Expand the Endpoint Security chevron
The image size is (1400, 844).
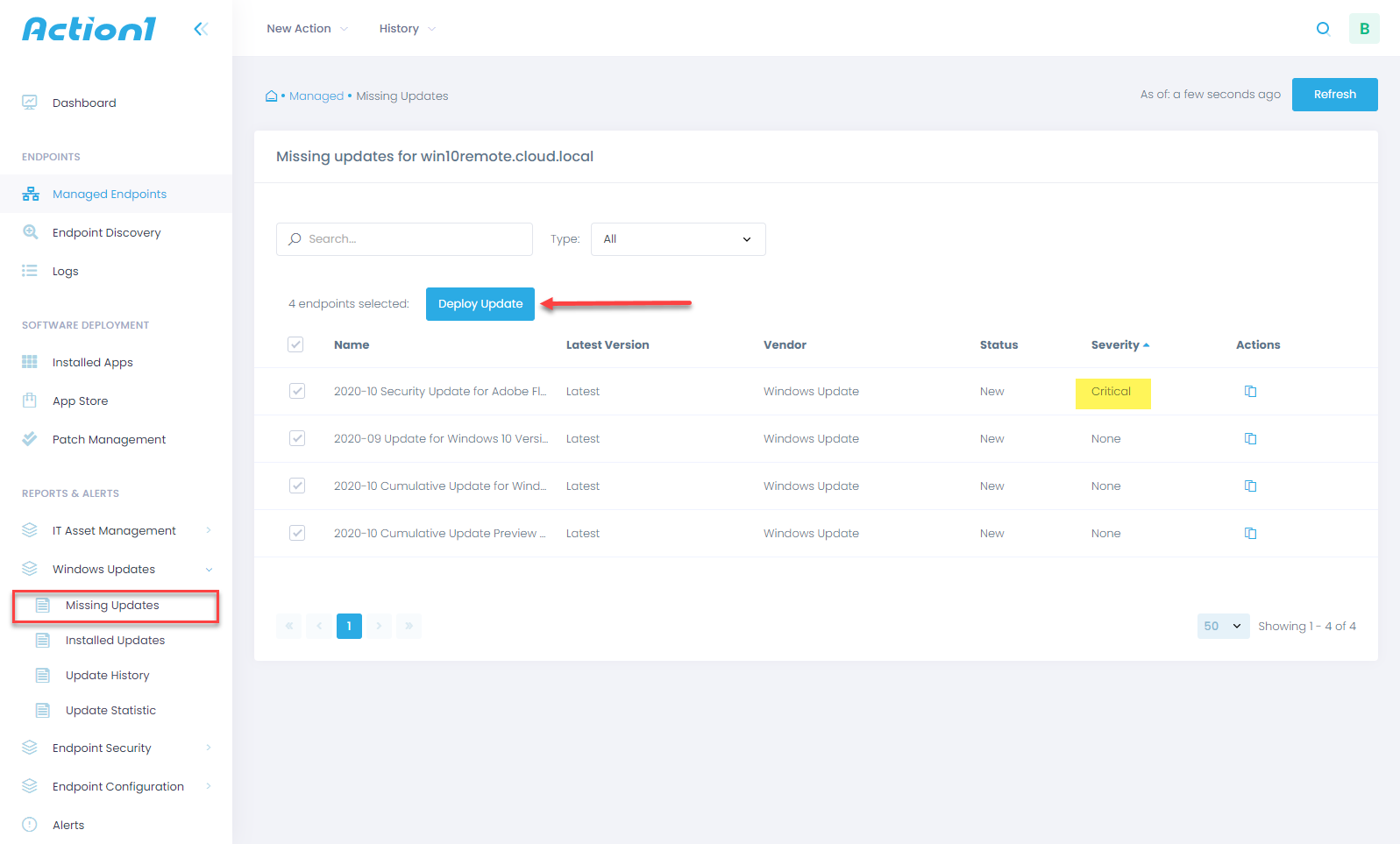coord(209,748)
